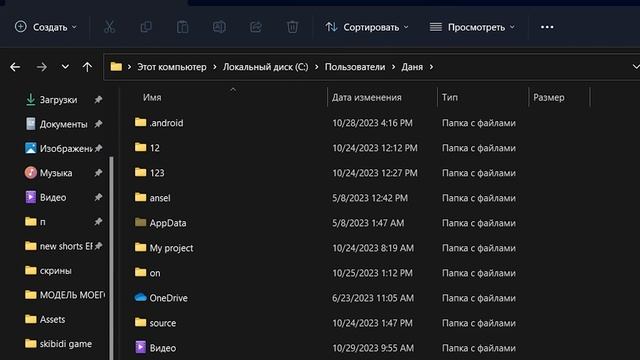Click the Share icon in toolbar
Viewport: 640px width, 360px height.
256,27
